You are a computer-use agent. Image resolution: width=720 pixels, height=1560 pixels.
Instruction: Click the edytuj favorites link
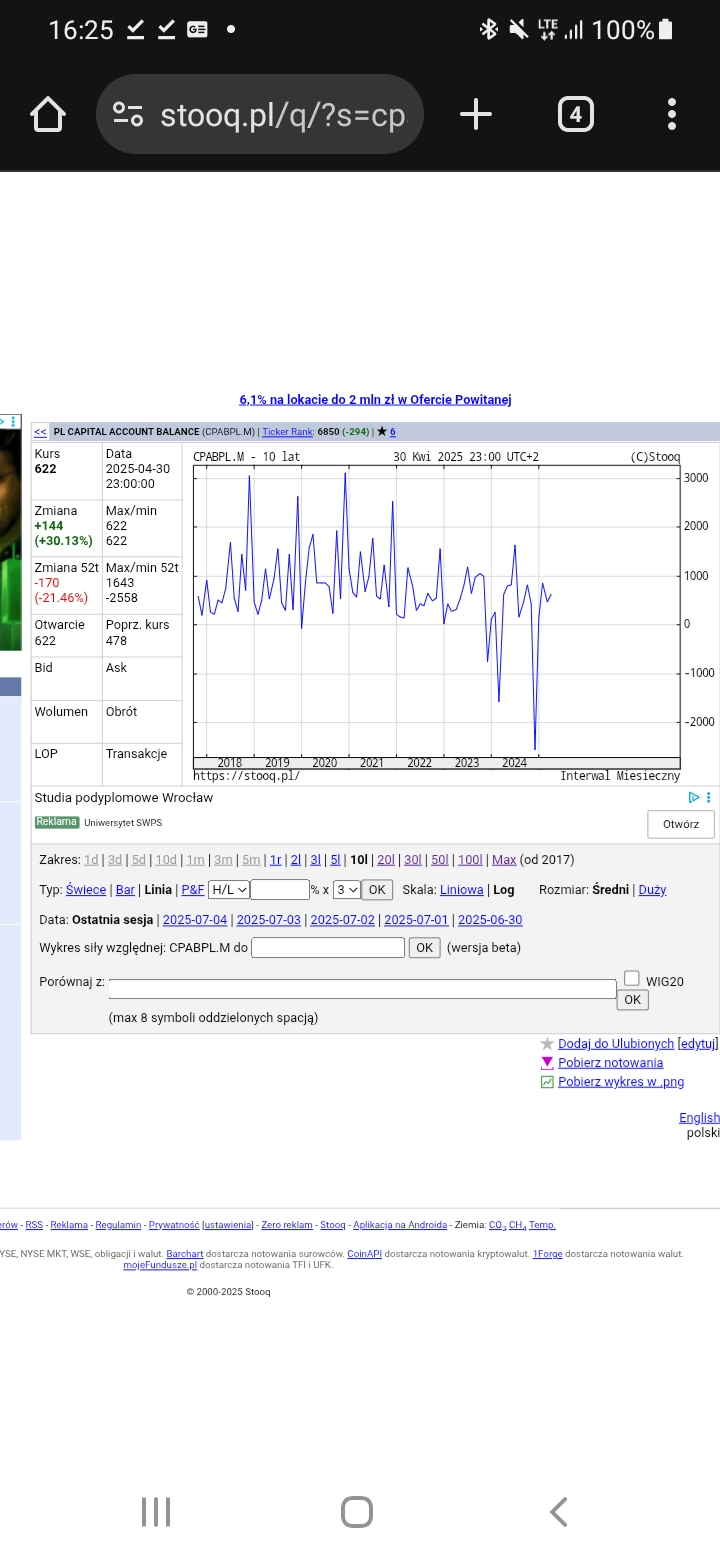[698, 1044]
